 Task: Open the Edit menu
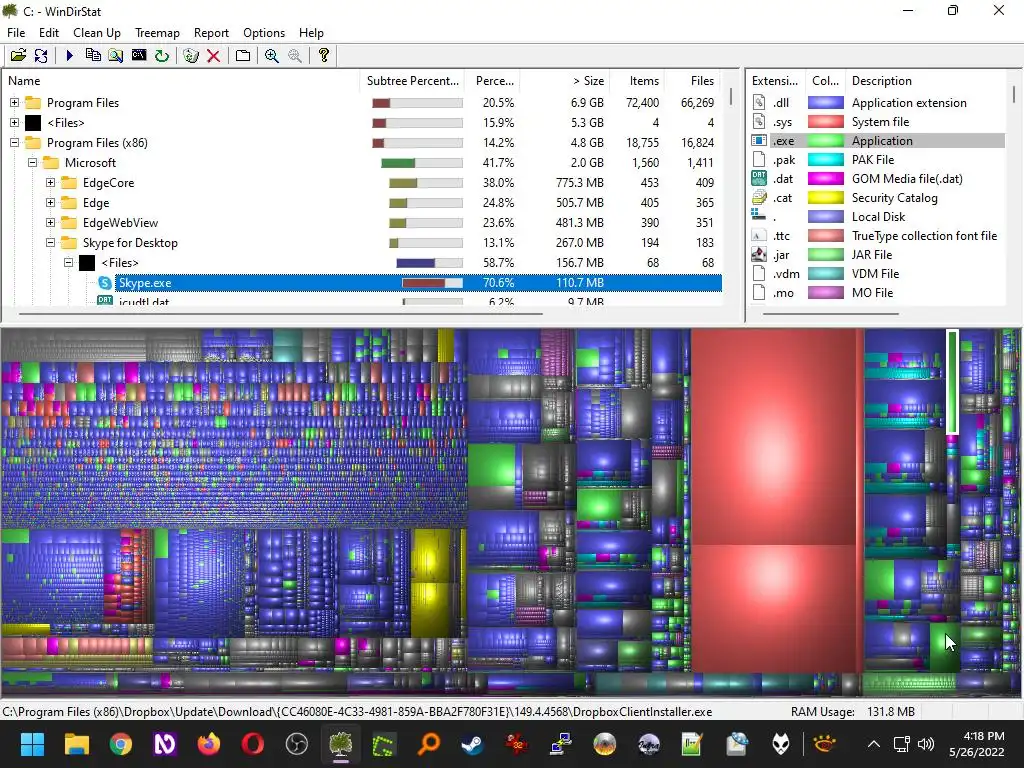pos(49,33)
